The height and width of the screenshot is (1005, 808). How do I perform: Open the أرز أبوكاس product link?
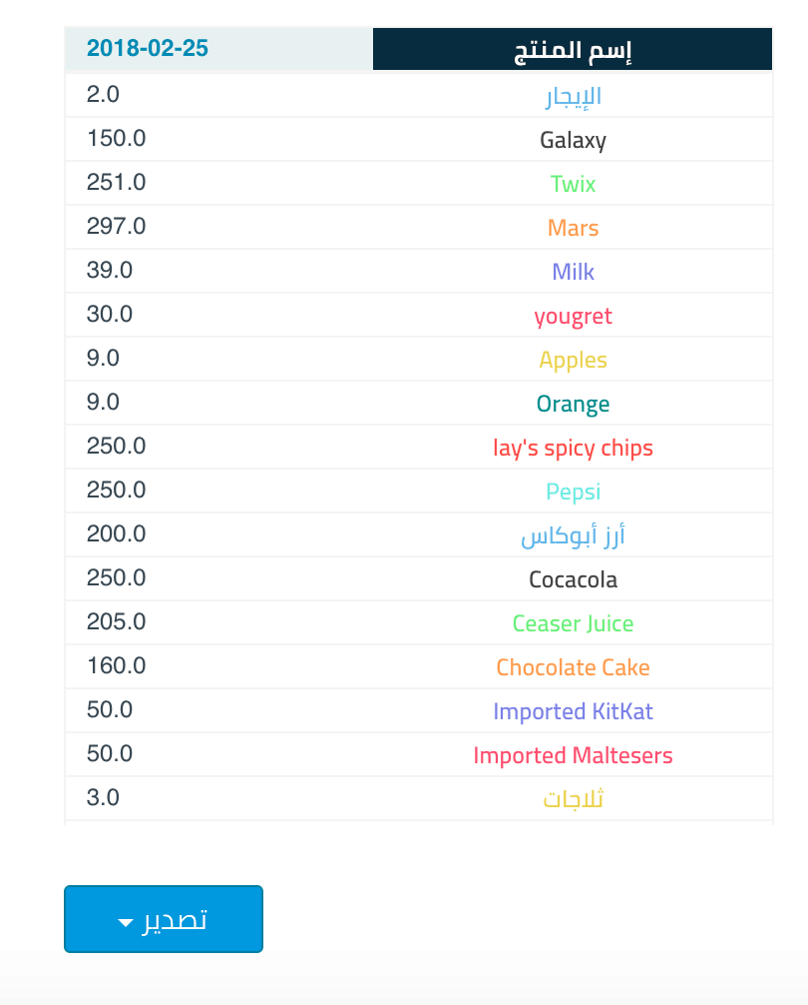(573, 536)
